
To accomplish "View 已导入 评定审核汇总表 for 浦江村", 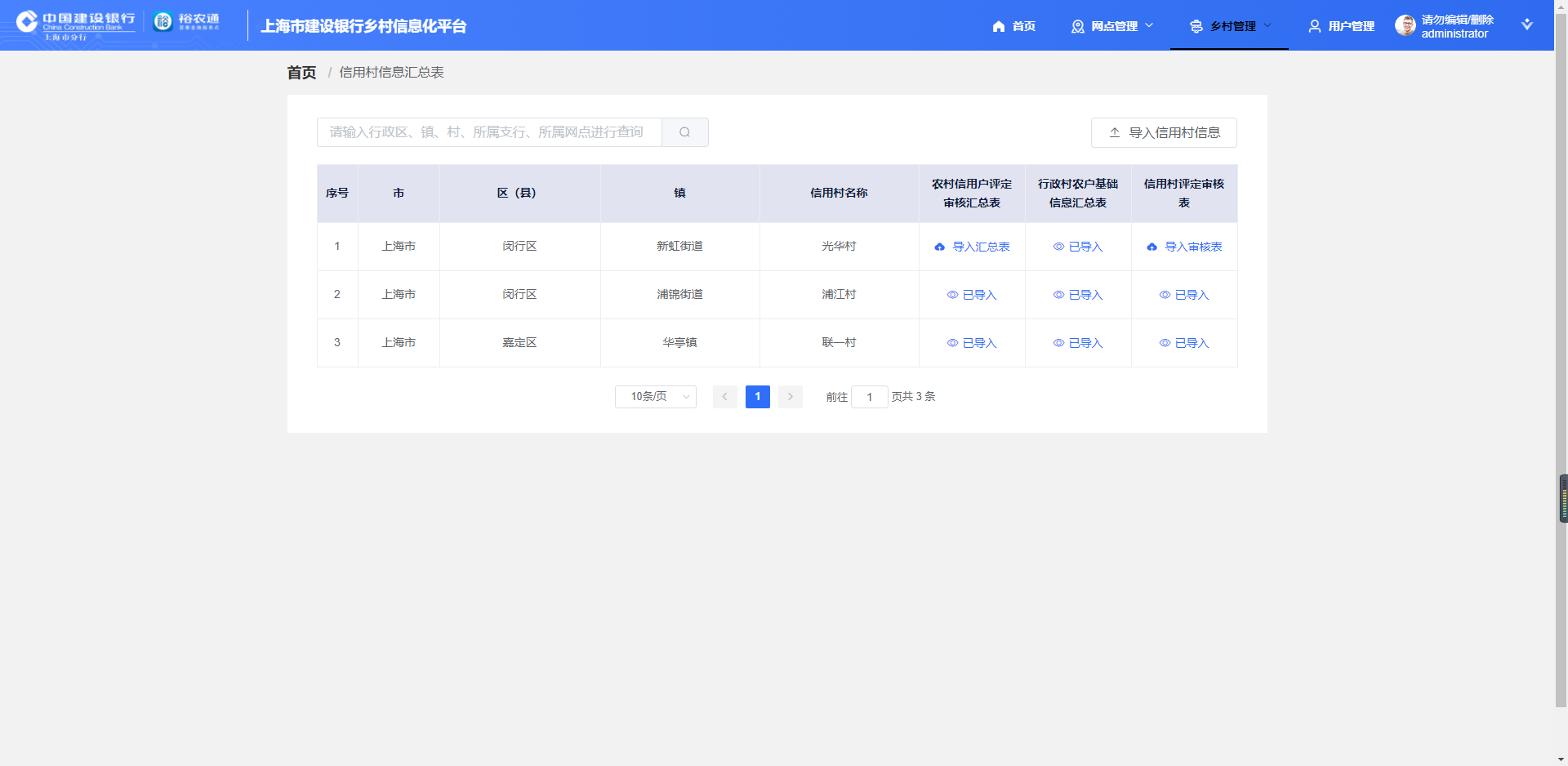I will pos(972,295).
